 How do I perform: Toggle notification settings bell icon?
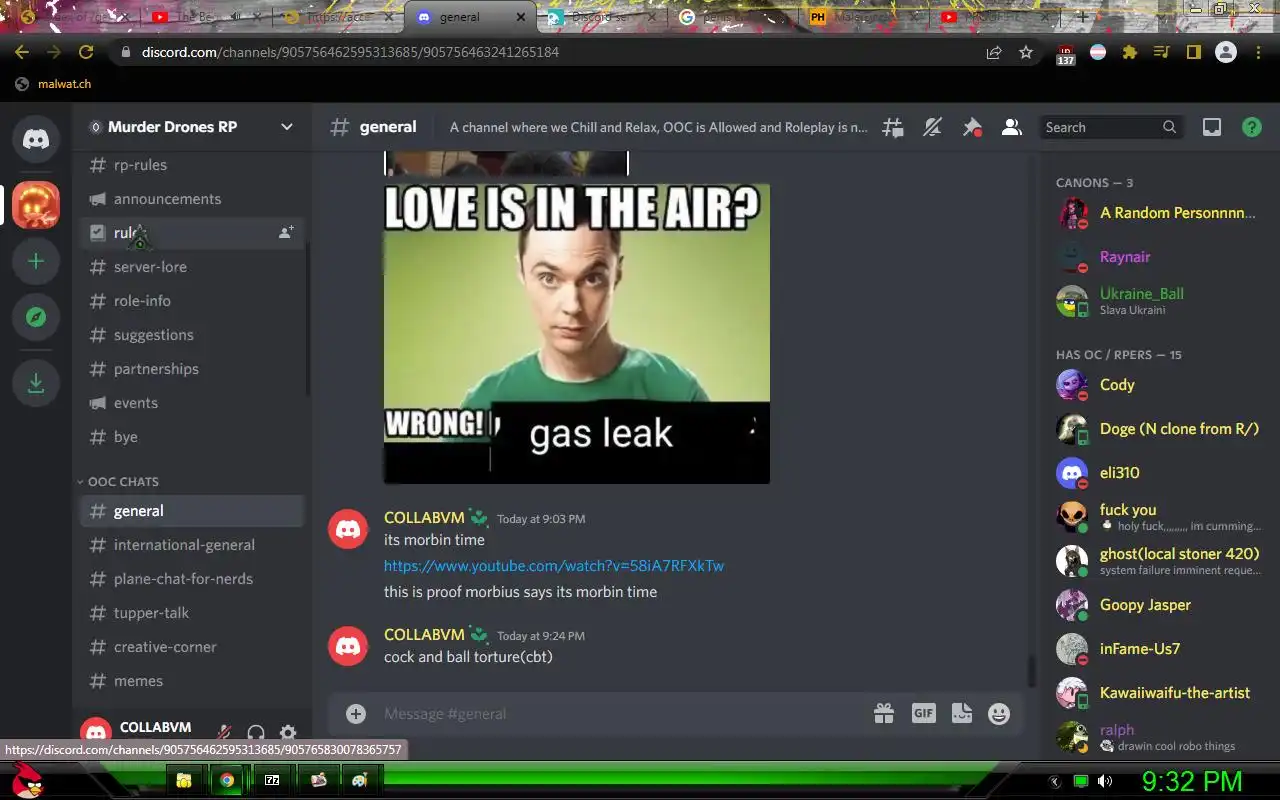coord(932,127)
